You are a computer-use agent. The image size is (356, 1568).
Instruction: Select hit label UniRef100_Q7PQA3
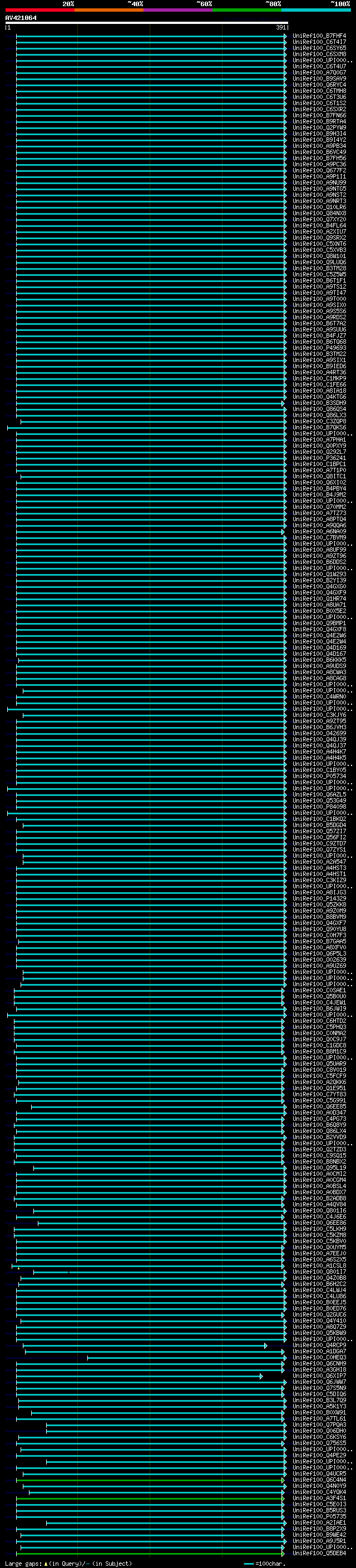coord(319,1424)
